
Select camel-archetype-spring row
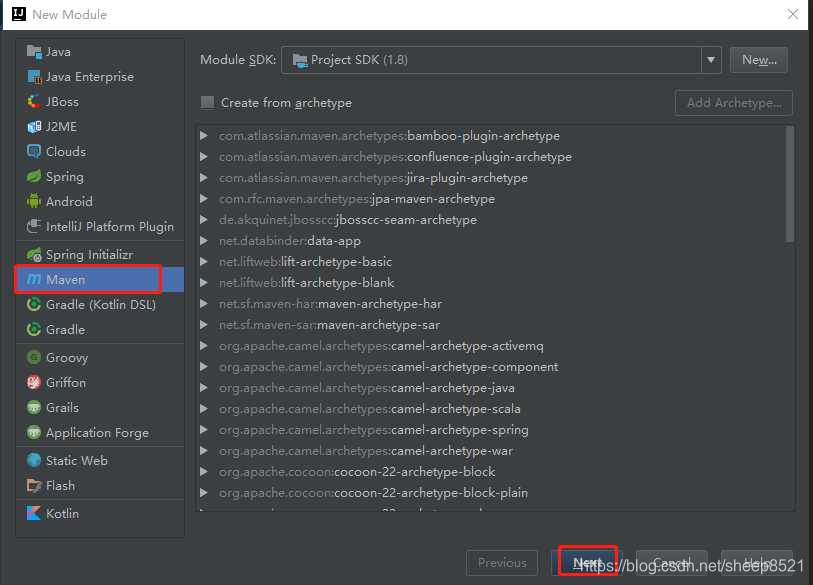(x=490, y=430)
